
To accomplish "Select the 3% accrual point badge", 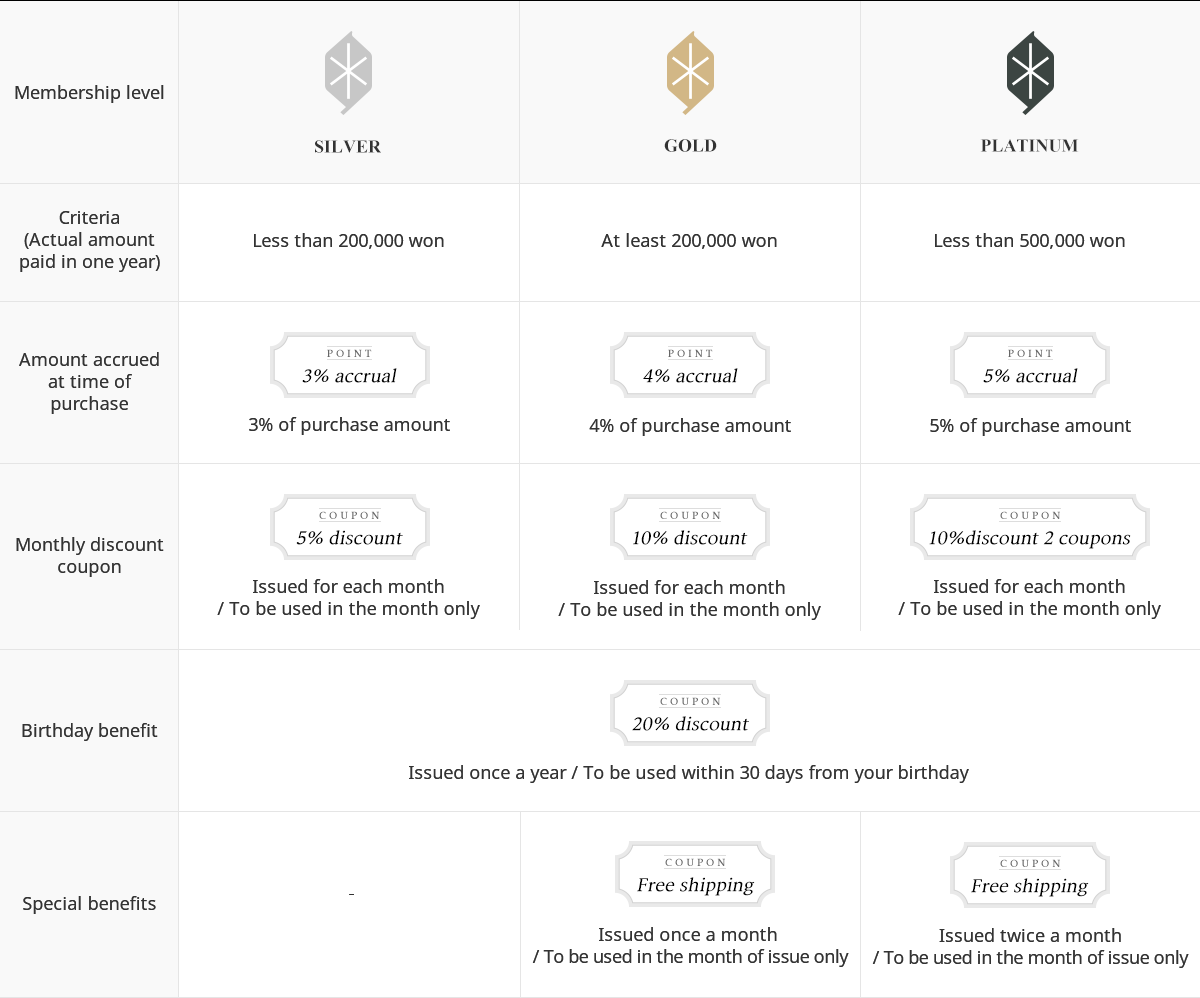I will click(349, 366).
